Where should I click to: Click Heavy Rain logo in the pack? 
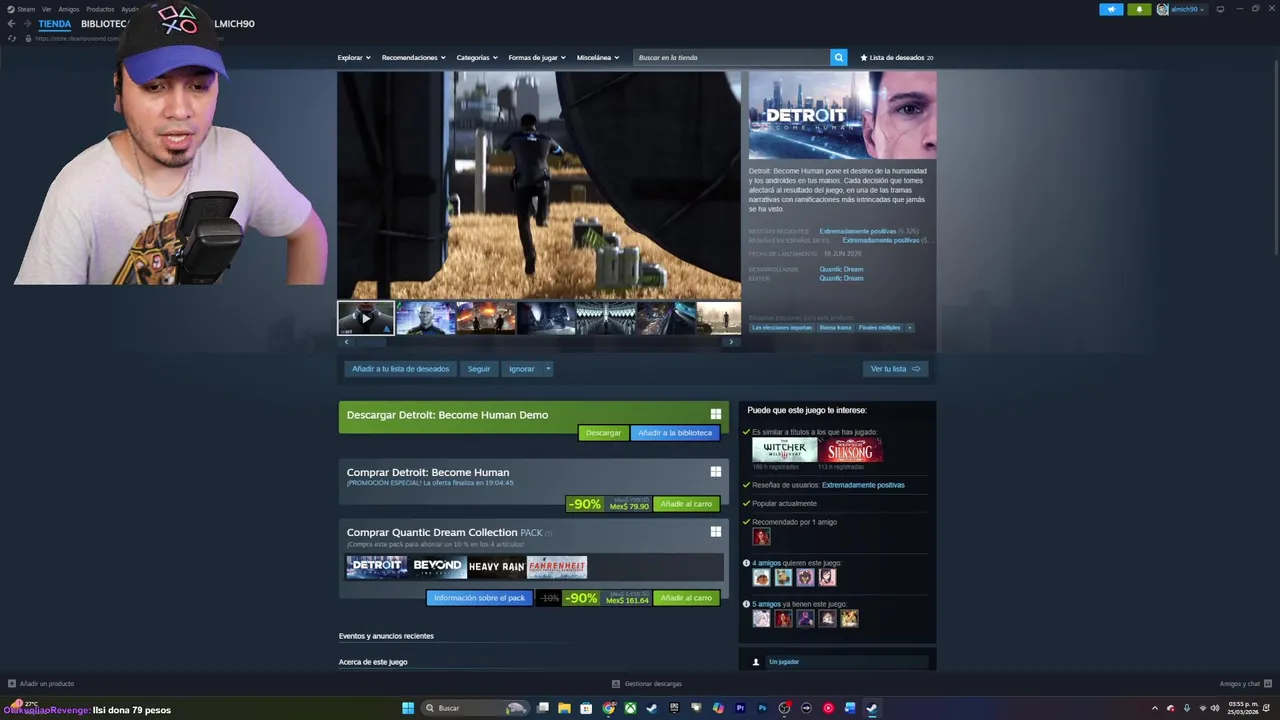(x=497, y=567)
